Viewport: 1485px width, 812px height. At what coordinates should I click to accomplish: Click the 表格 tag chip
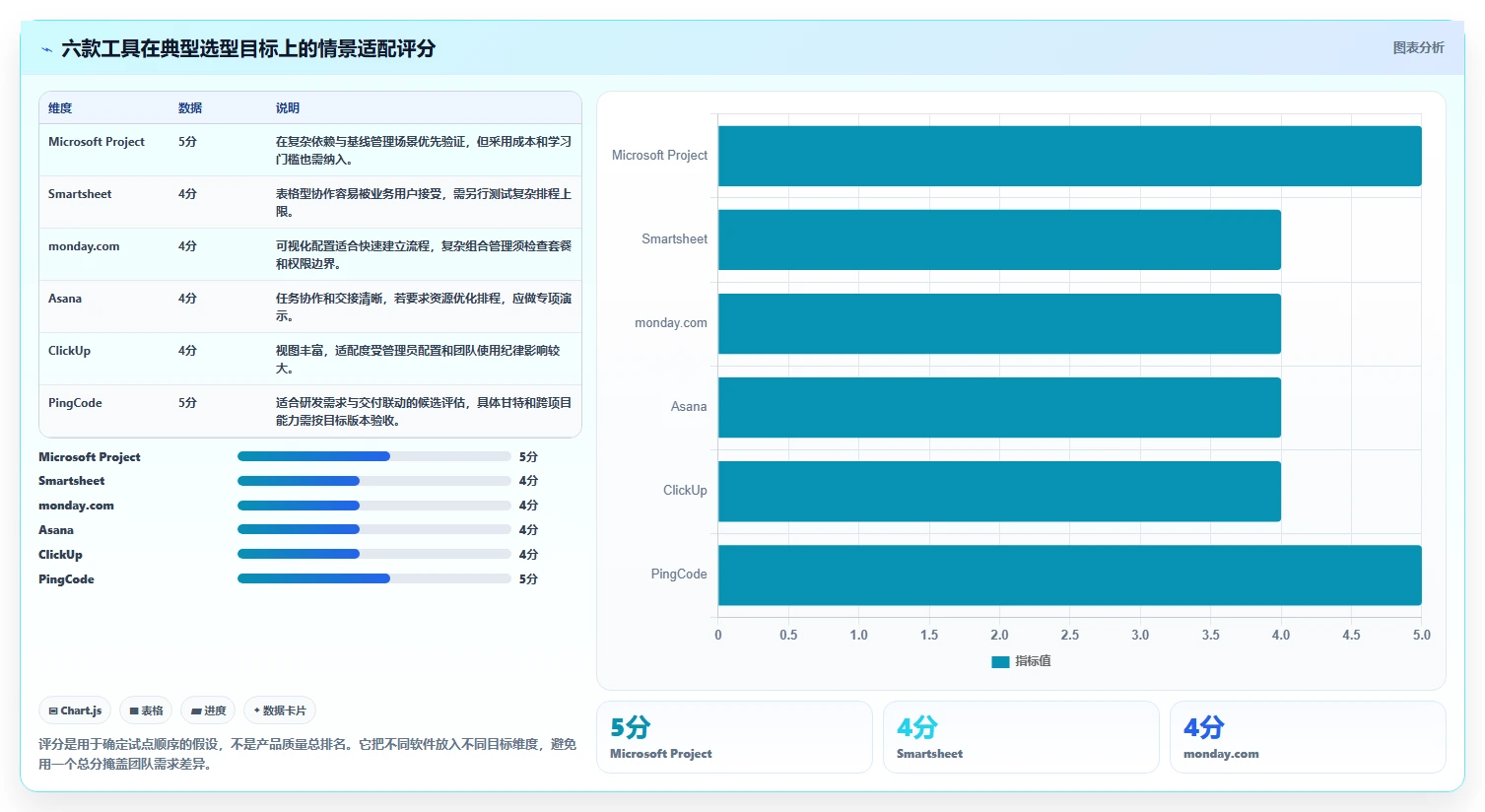click(x=146, y=710)
